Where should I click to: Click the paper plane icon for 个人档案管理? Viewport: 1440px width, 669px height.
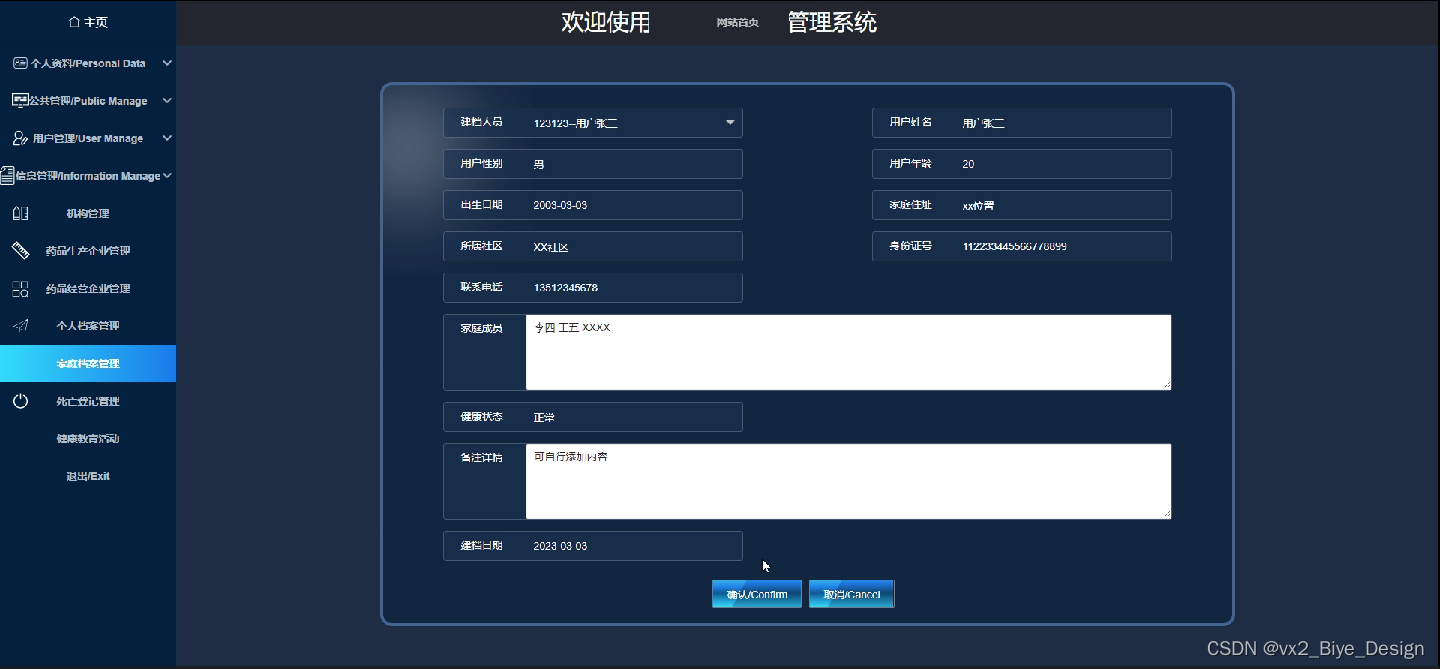(20, 326)
